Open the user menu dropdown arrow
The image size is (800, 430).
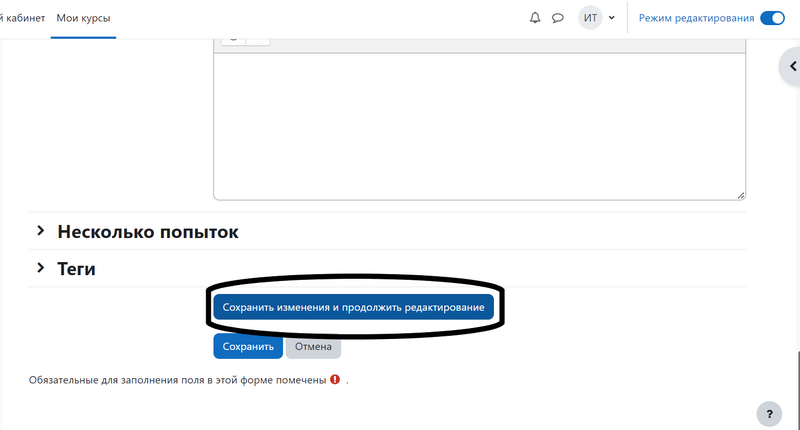point(612,18)
